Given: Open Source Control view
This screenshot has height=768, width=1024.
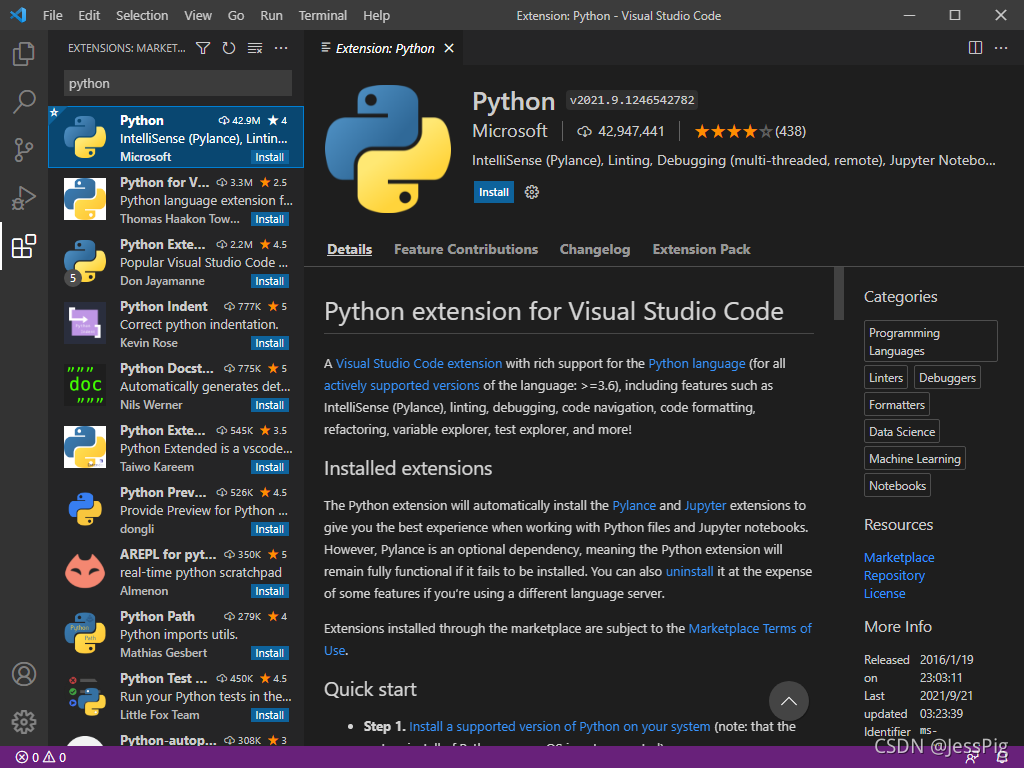Looking at the screenshot, I should coord(24,150).
